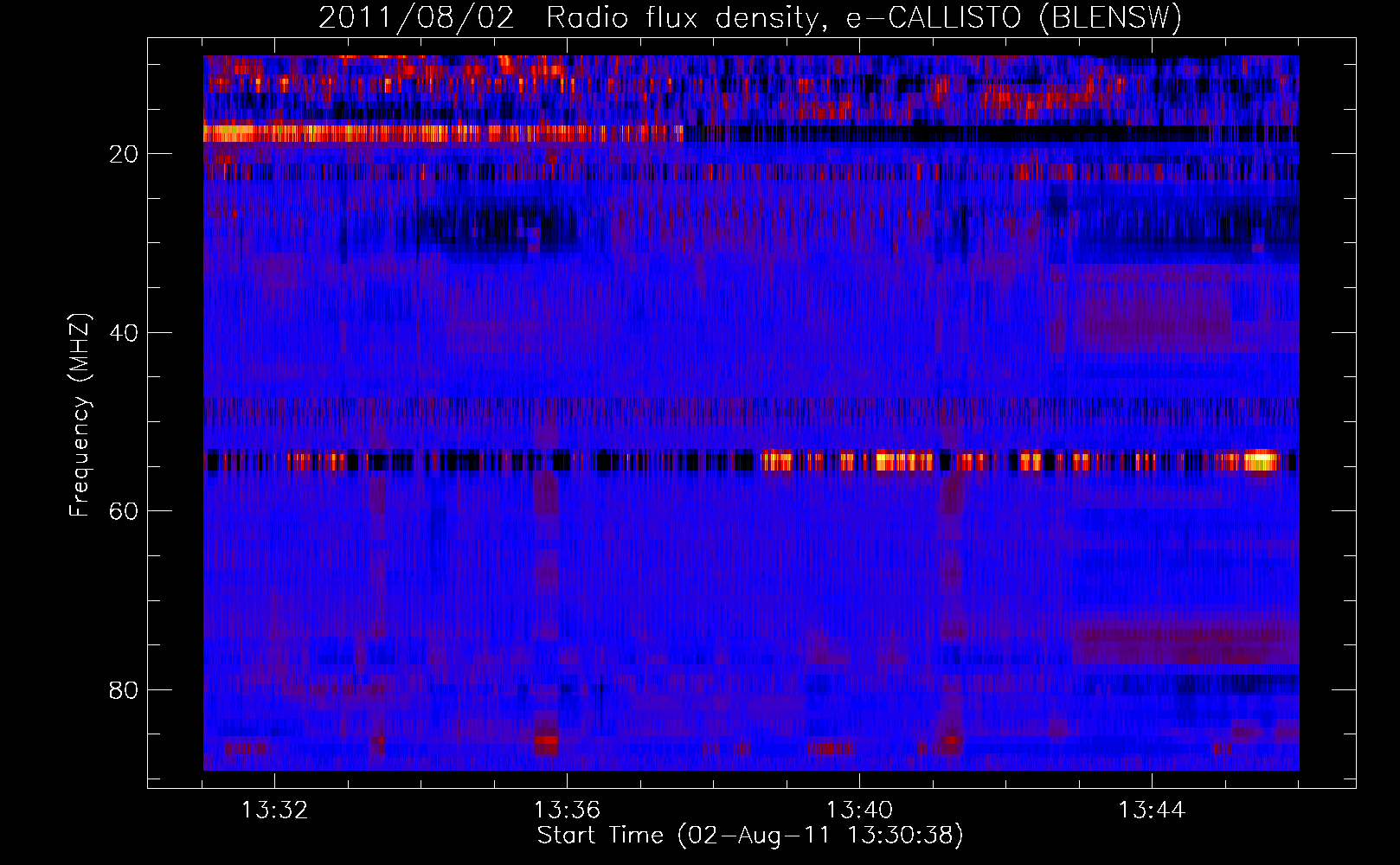The image size is (1400, 865).
Task: Click the 'Start Time (02-Aug-11 13:30:38)' label
Action: click(x=750, y=836)
